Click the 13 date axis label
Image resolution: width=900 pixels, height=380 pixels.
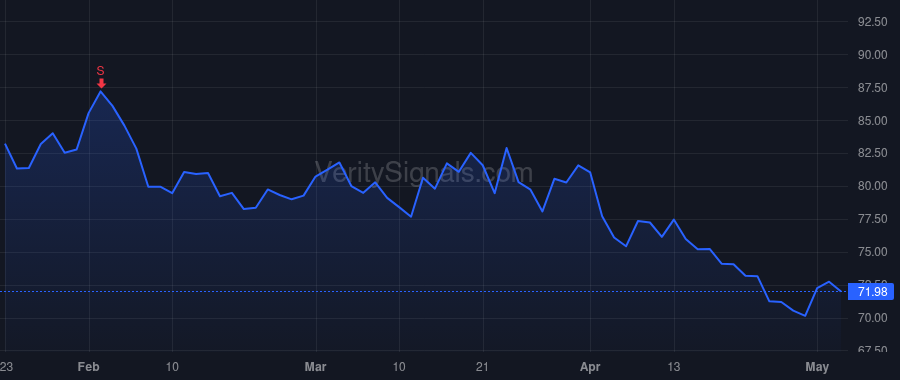[x=674, y=366]
